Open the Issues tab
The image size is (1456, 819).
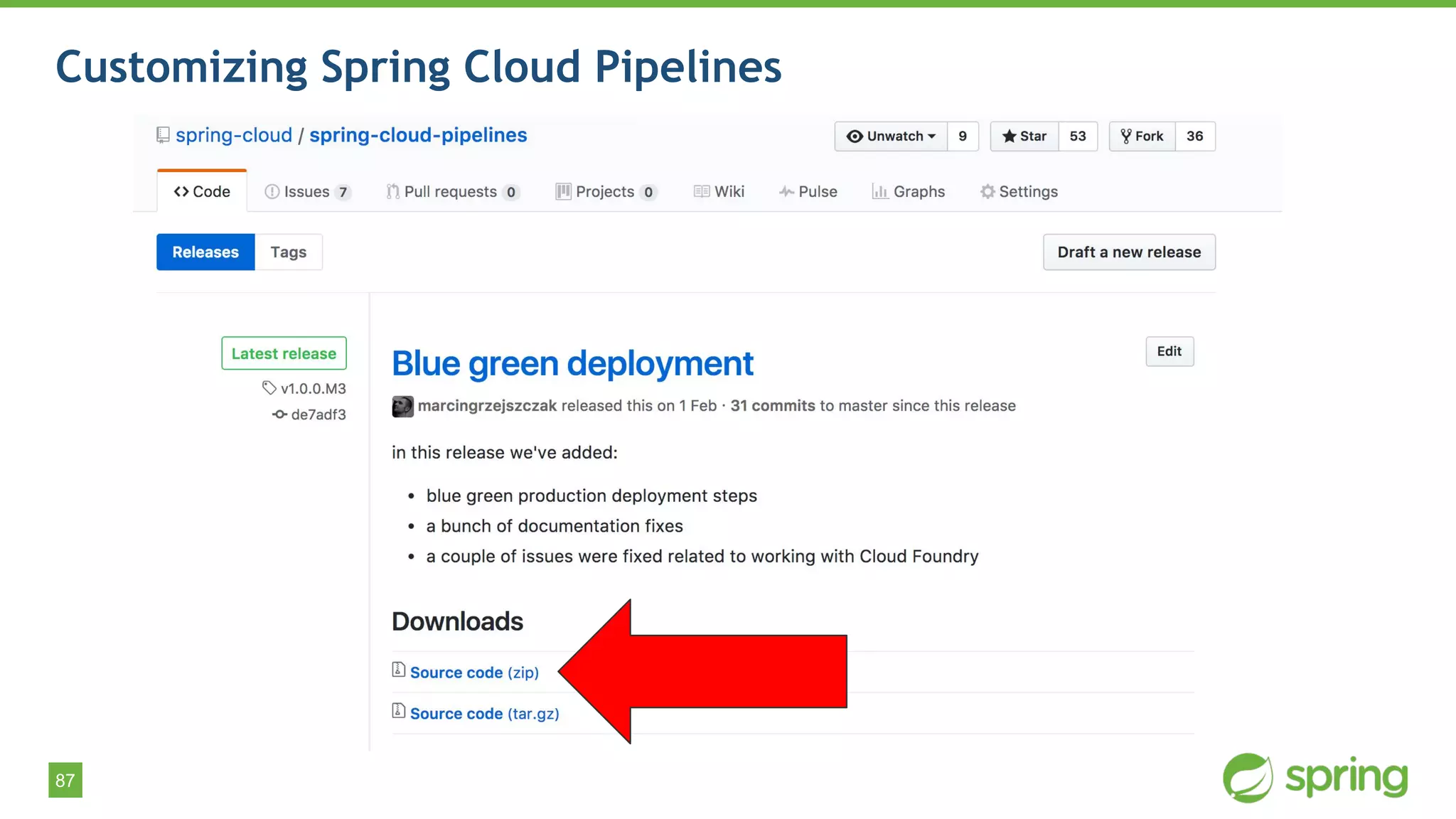[308, 192]
